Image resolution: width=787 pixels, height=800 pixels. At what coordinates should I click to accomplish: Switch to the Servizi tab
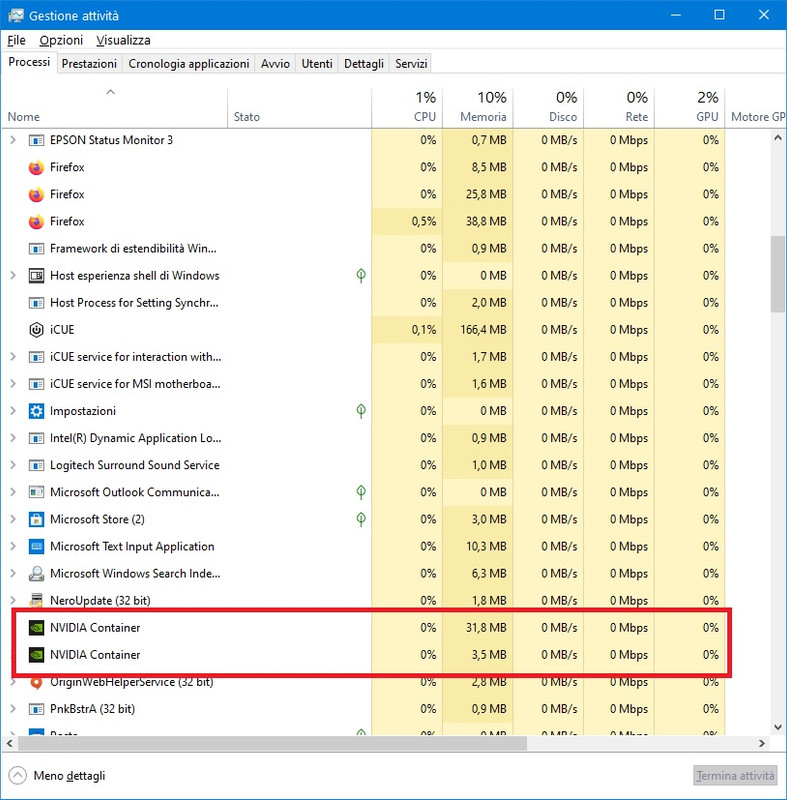(411, 64)
